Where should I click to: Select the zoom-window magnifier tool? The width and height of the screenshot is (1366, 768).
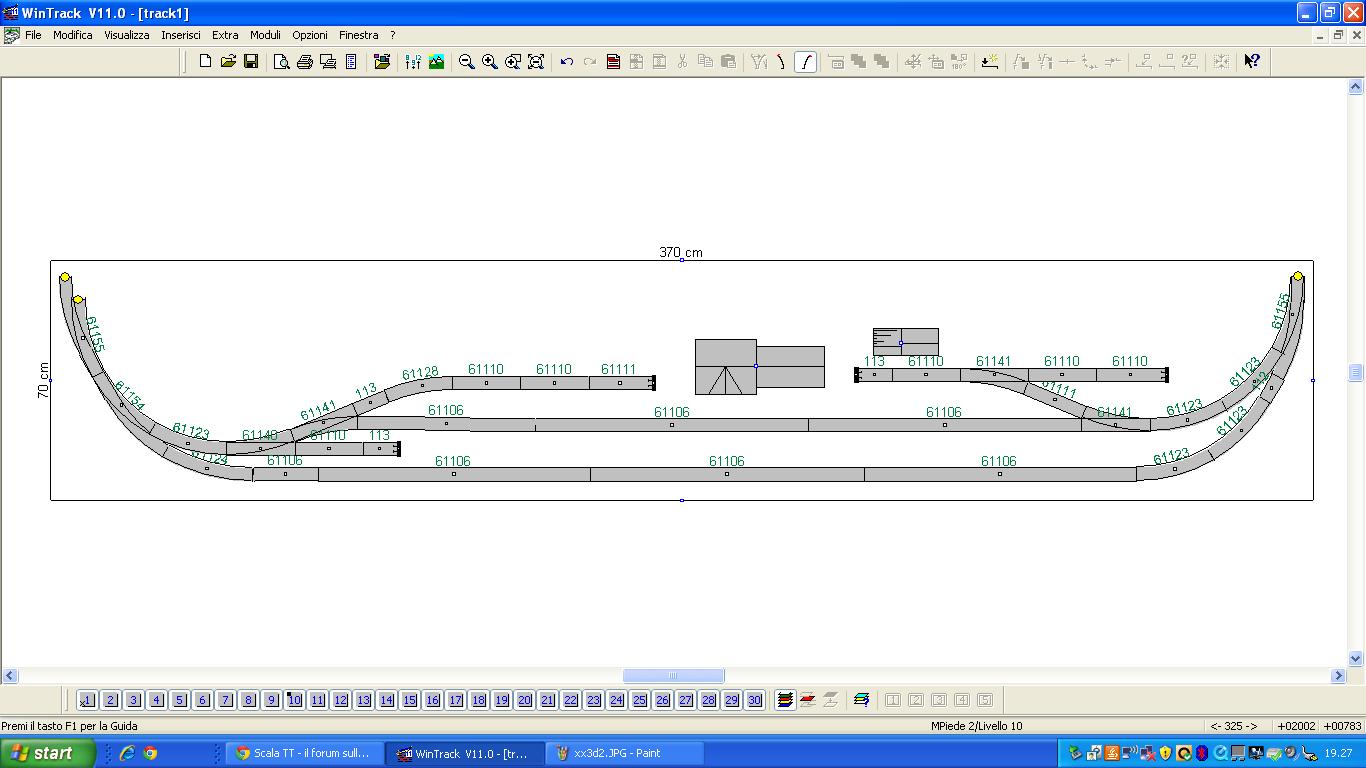[513, 61]
